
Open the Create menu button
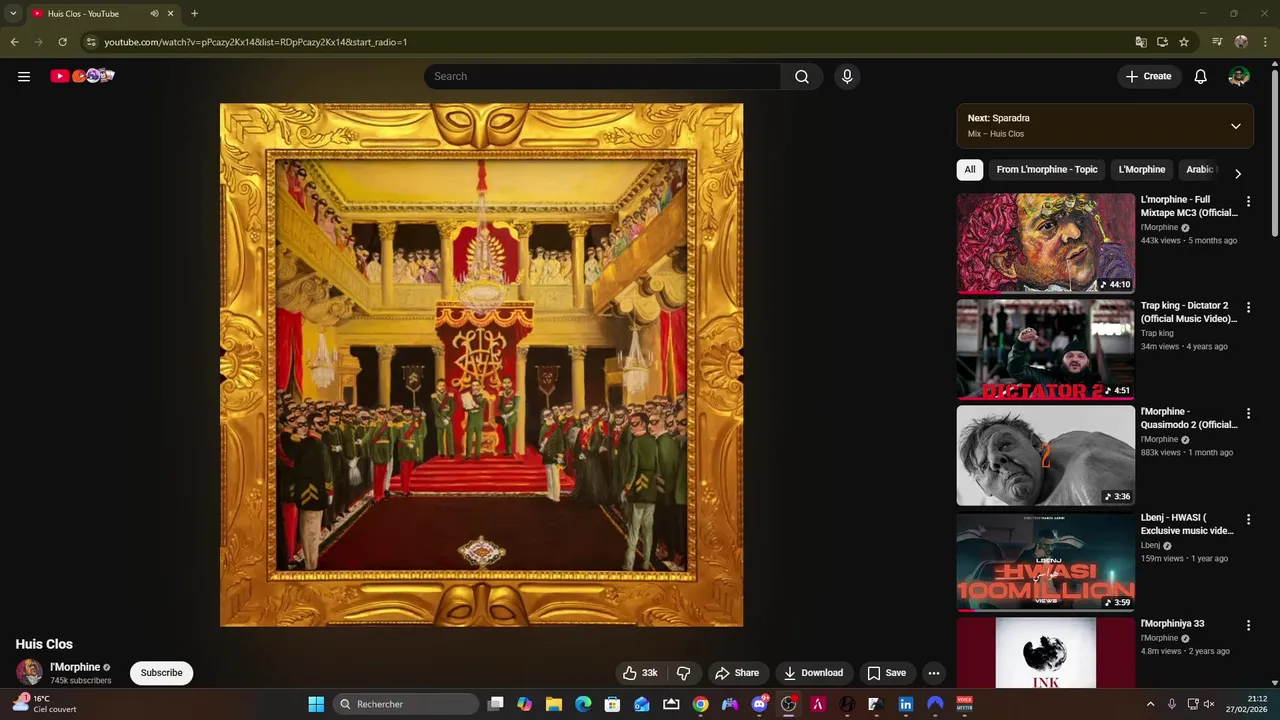[1149, 76]
